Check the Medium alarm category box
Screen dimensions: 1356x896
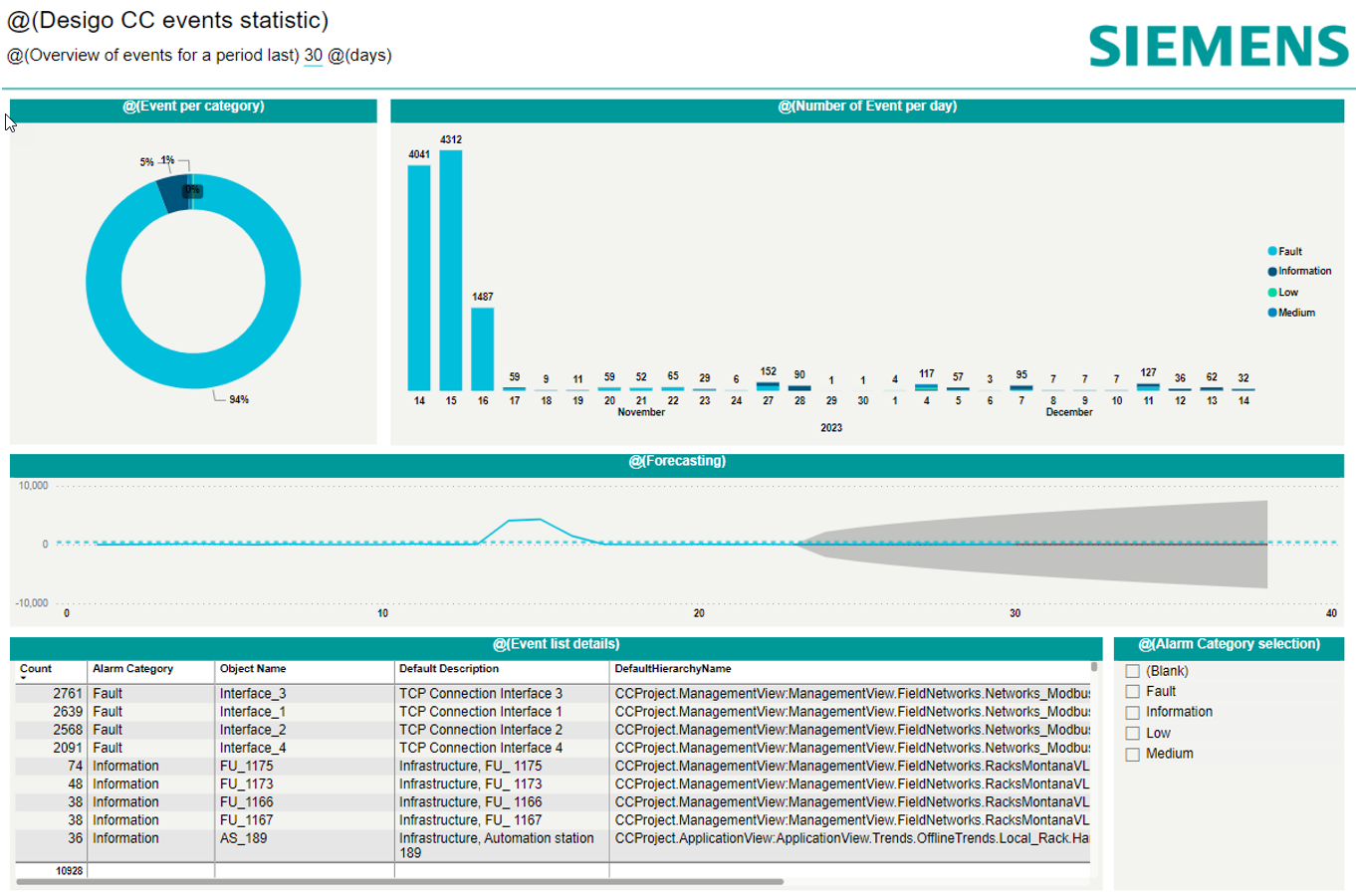pyautogui.click(x=1132, y=755)
